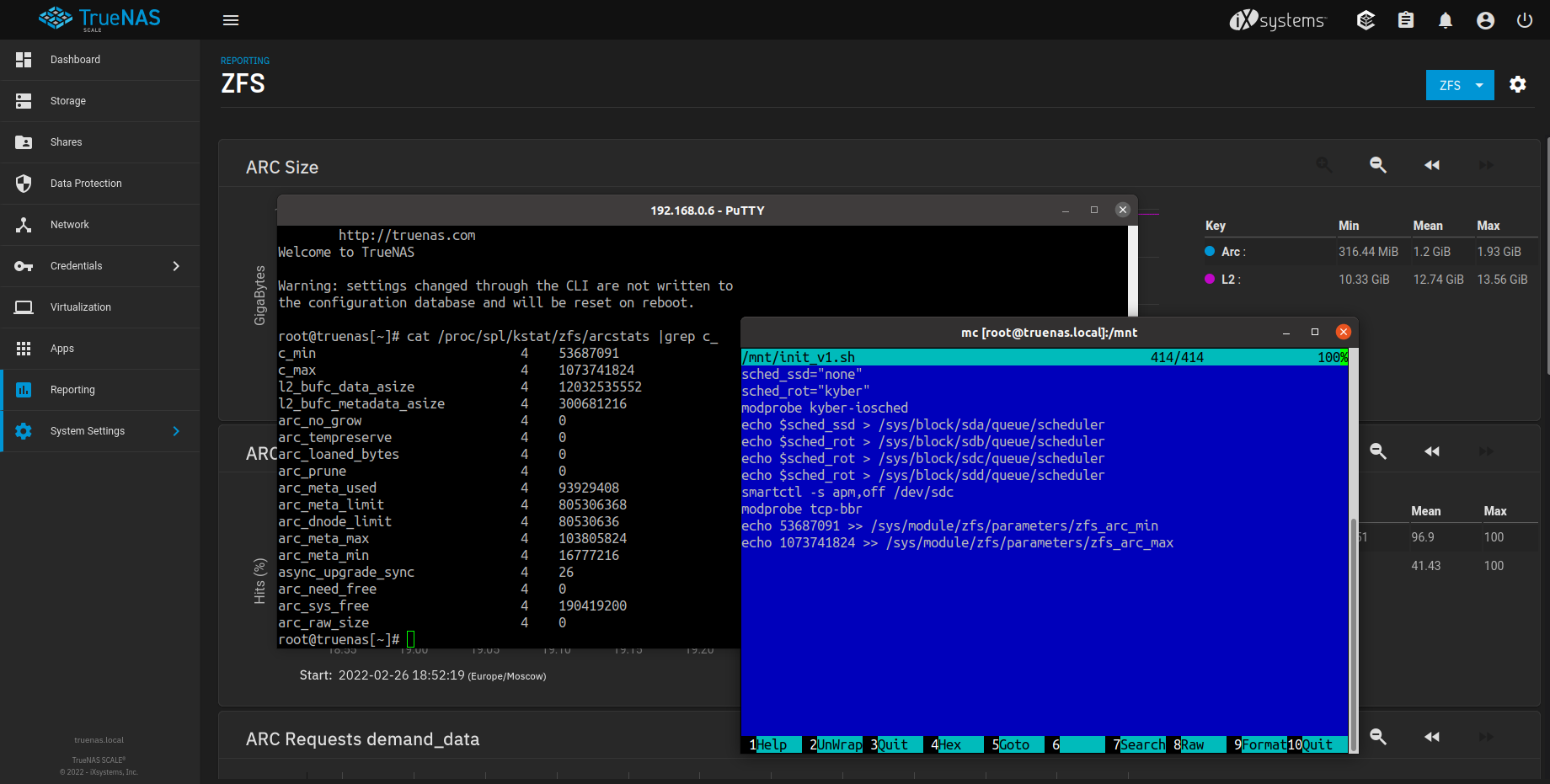1550x784 pixels.
Task: Zoom out the ARC Size chart
Action: coord(1378,165)
